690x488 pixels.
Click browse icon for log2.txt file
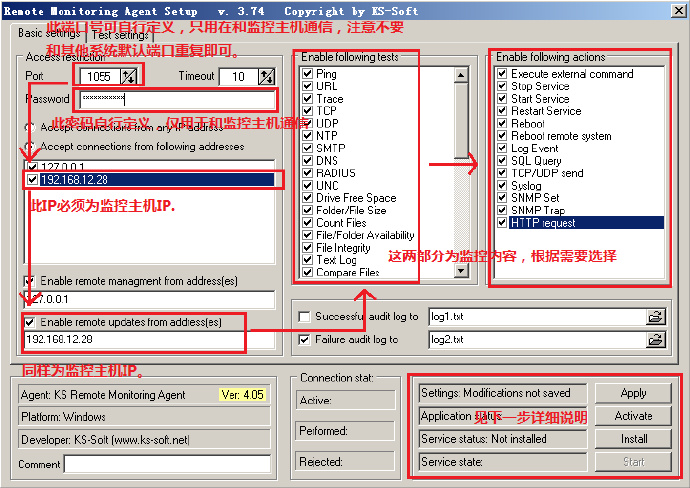656,340
